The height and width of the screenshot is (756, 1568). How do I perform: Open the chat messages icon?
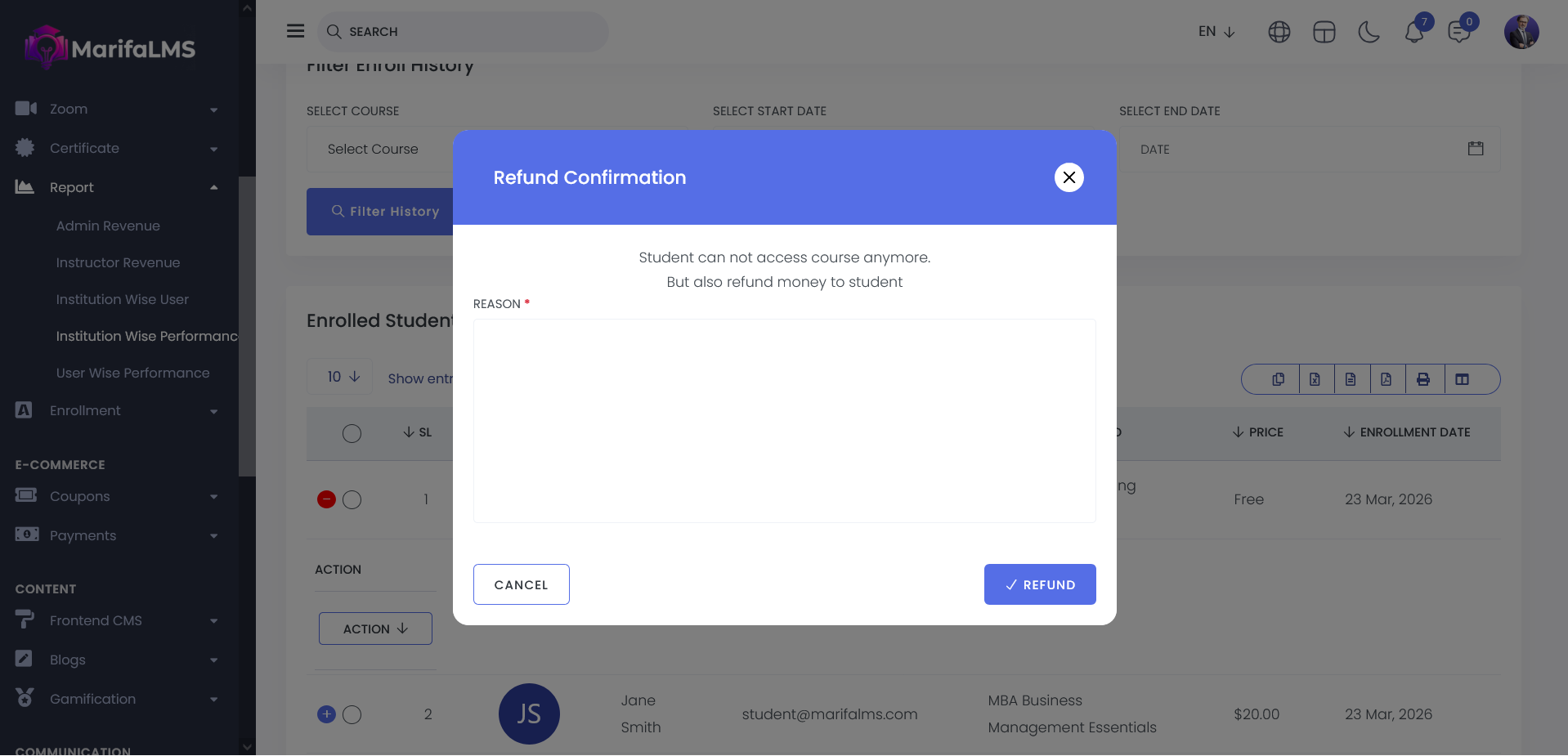coord(1458,33)
